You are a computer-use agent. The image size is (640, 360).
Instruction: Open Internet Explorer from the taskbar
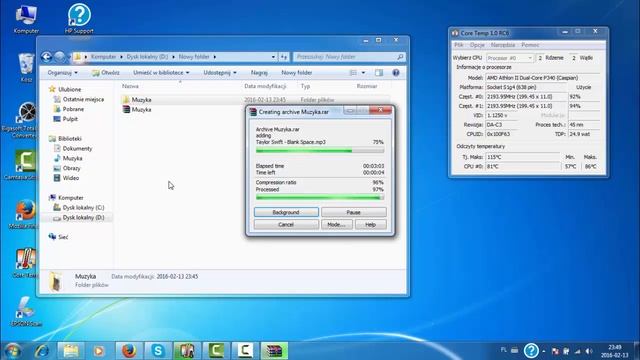(42, 351)
